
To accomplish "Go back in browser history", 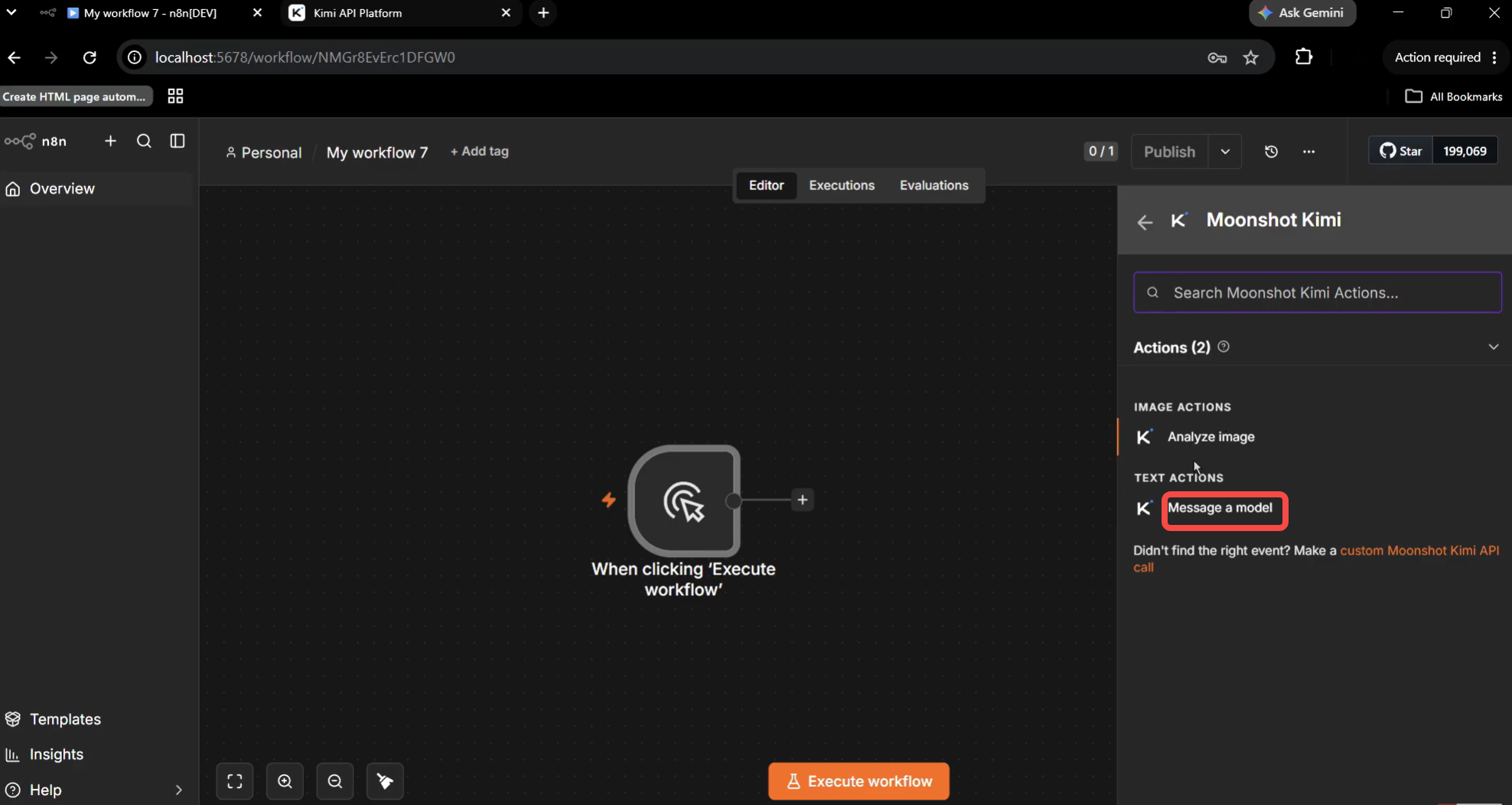I will click(15, 57).
